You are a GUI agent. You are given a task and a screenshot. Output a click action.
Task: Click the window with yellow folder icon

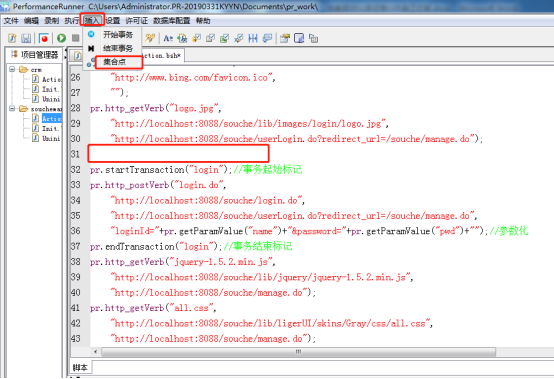point(285,38)
